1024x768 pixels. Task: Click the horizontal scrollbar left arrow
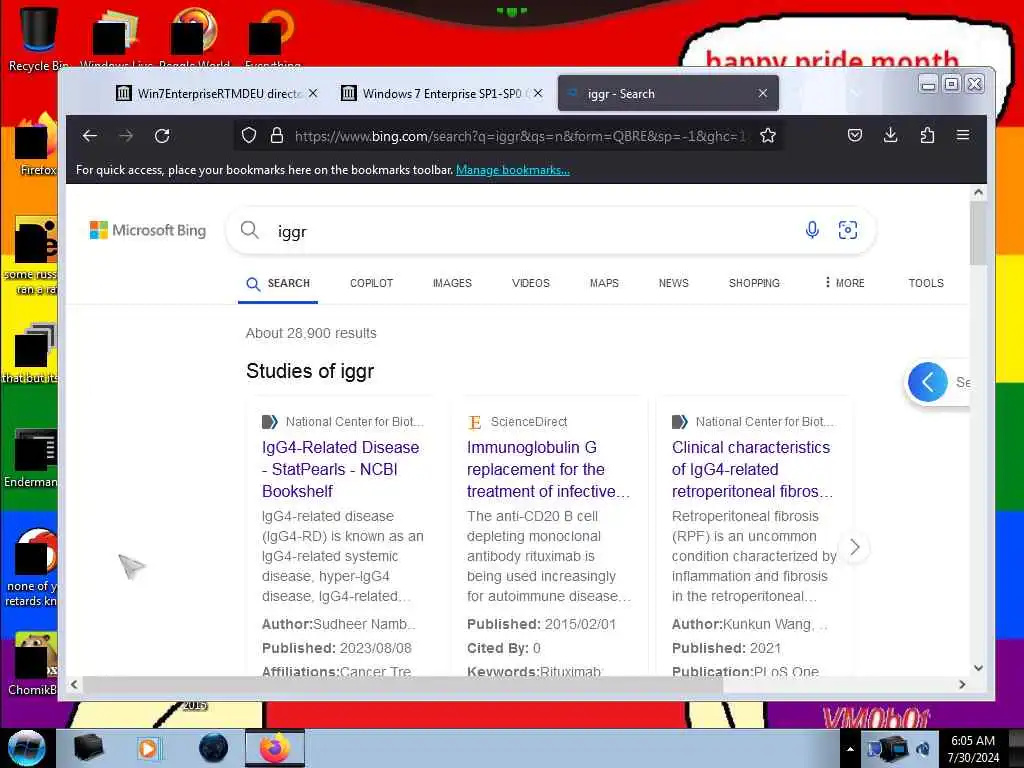[74, 684]
